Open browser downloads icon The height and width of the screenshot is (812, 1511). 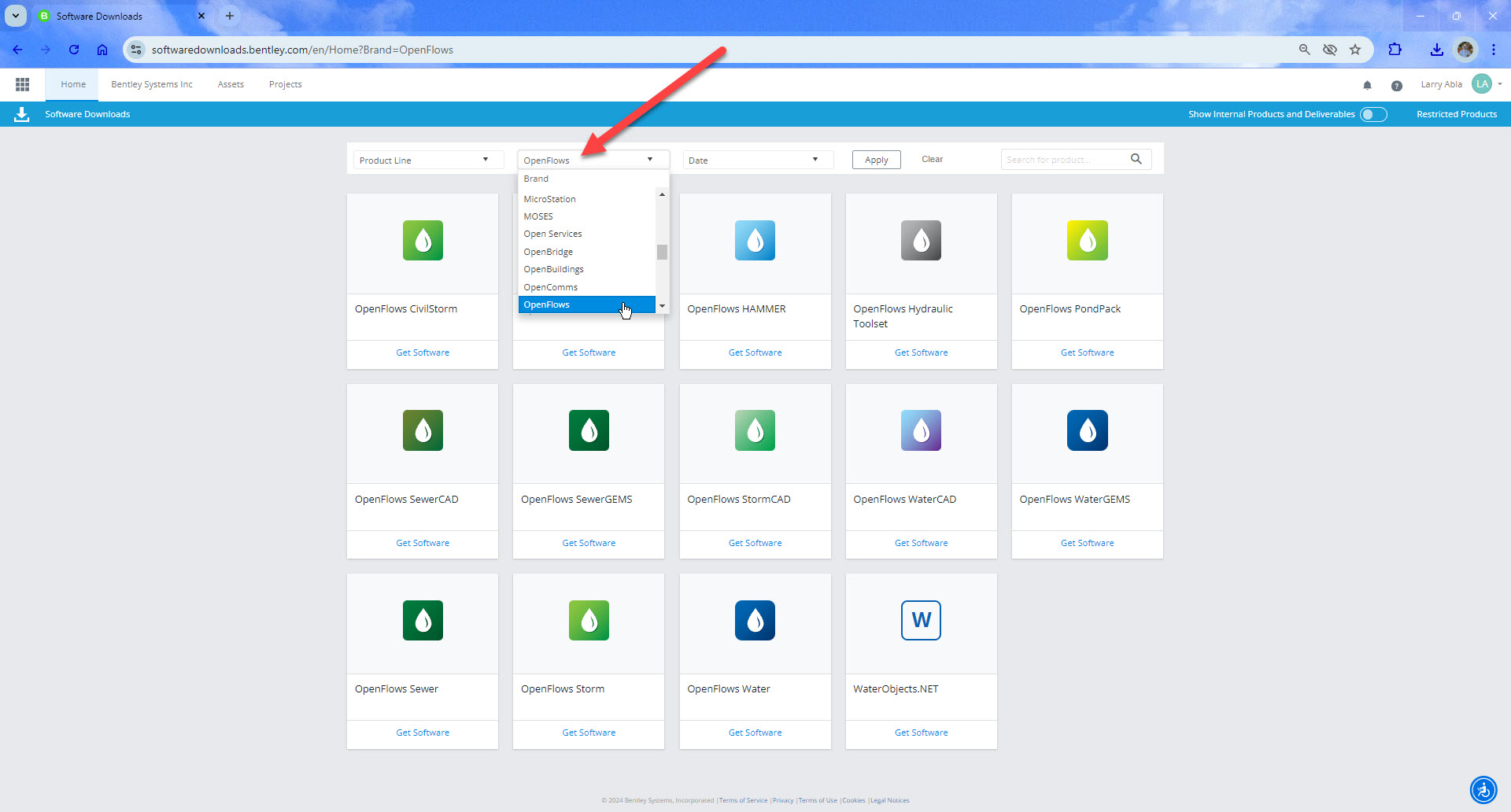tap(1436, 50)
